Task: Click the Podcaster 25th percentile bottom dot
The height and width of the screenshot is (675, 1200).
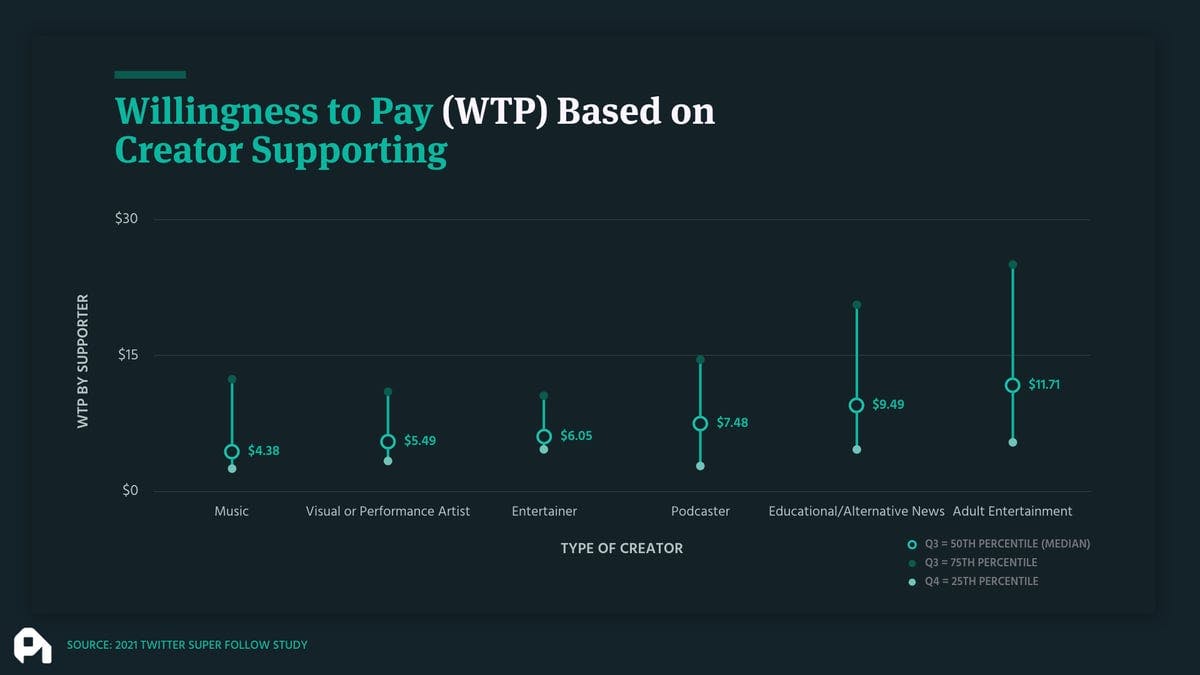Action: [700, 466]
